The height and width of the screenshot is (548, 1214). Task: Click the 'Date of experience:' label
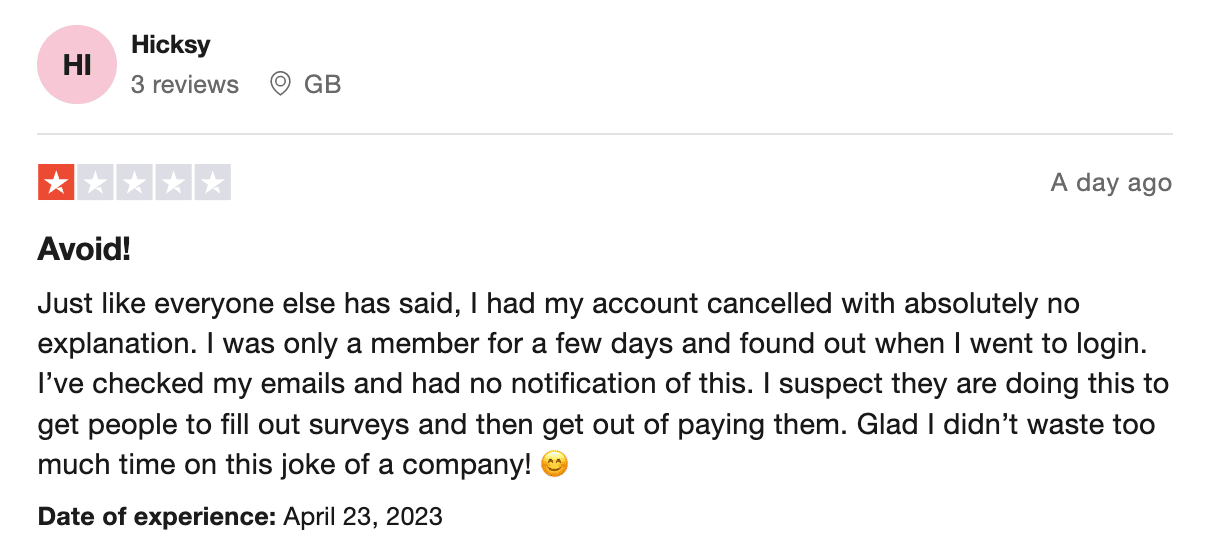coord(157,517)
